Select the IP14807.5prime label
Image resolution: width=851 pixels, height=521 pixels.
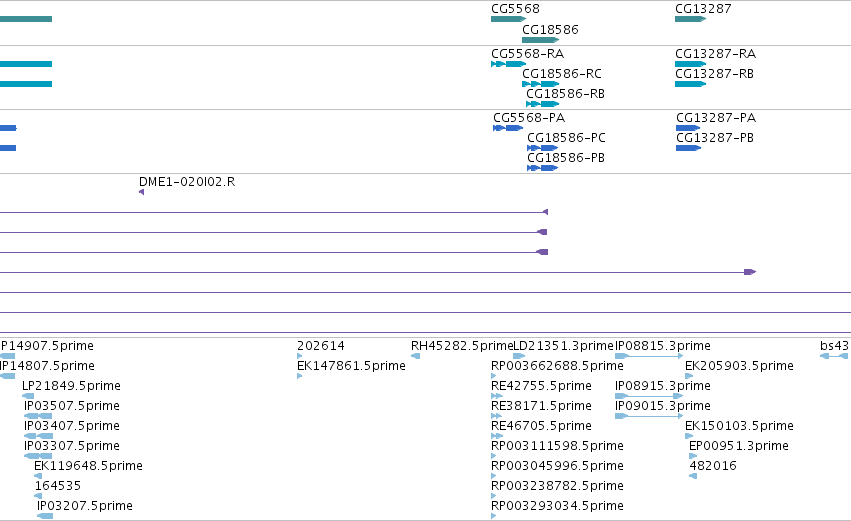pos(47,366)
